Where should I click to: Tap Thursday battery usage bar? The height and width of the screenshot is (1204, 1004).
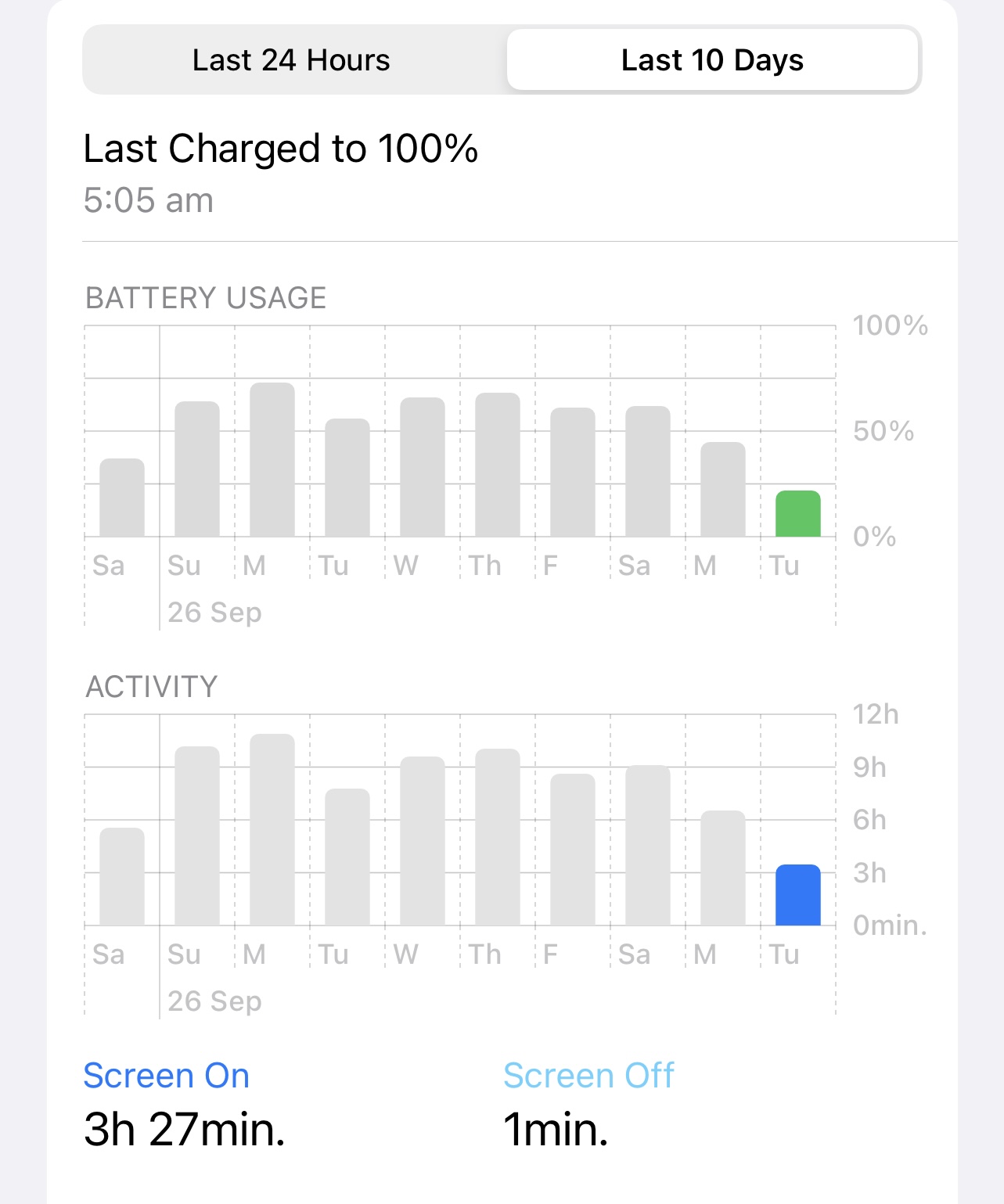click(498, 465)
